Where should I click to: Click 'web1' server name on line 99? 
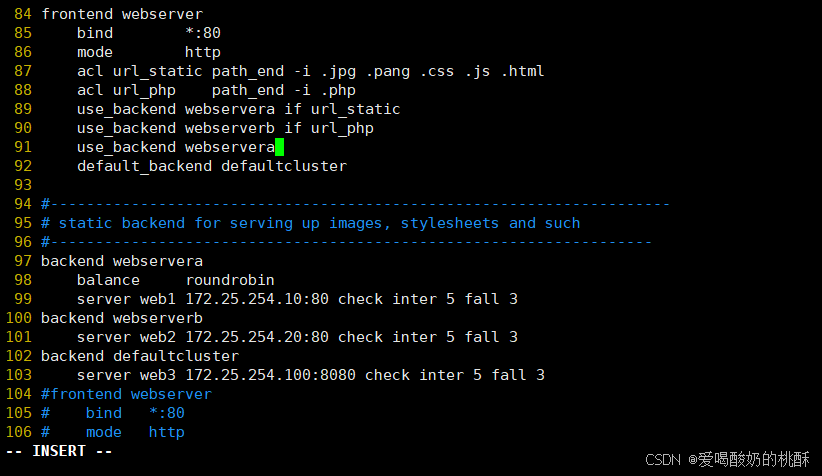point(158,299)
